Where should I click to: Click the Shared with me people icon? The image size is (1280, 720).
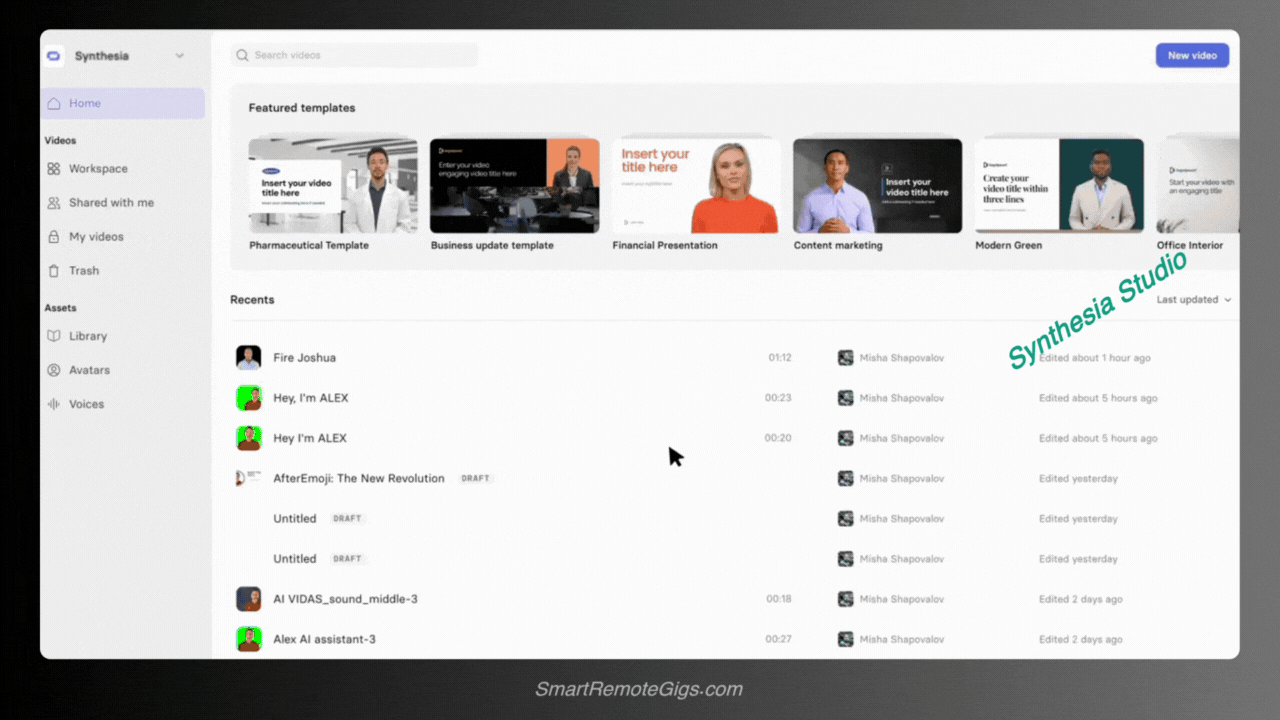[54, 203]
